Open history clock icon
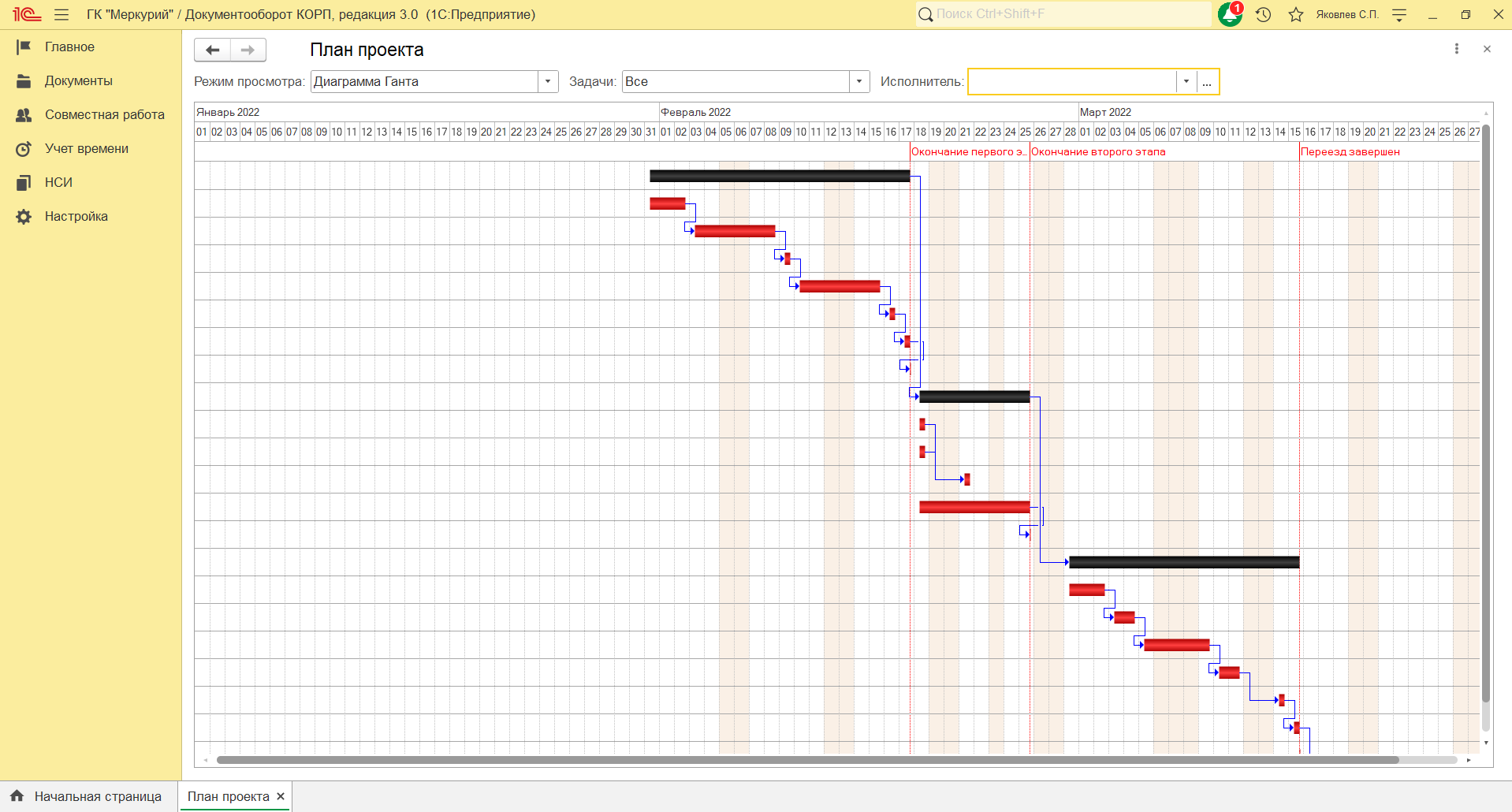The width and height of the screenshot is (1512, 812). click(x=1263, y=14)
